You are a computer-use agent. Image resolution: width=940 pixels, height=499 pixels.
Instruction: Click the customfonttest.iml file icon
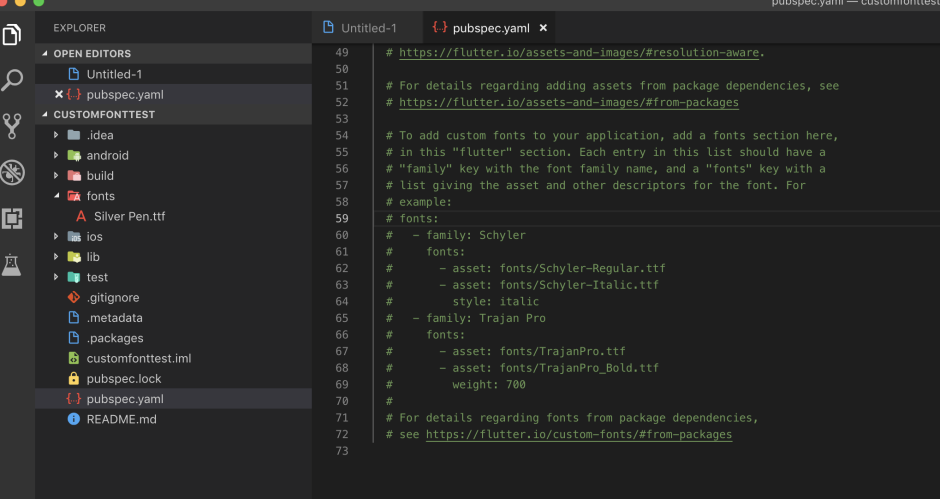pos(74,358)
